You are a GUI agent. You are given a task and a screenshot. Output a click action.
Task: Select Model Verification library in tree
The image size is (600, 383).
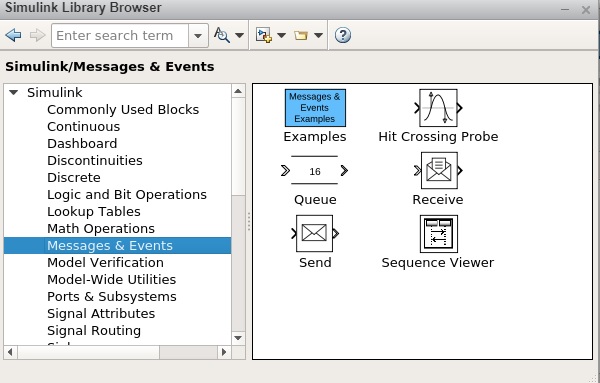105,262
